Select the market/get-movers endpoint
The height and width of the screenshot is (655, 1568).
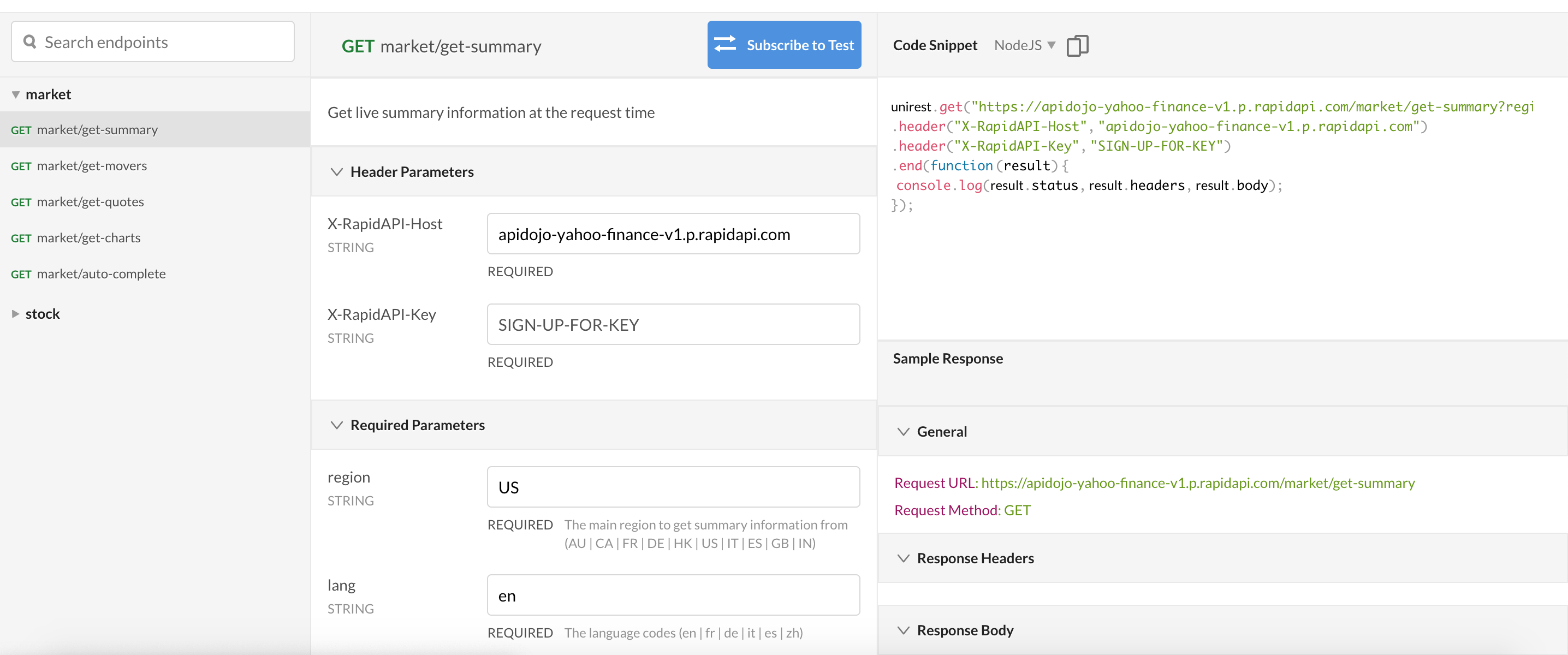point(91,165)
